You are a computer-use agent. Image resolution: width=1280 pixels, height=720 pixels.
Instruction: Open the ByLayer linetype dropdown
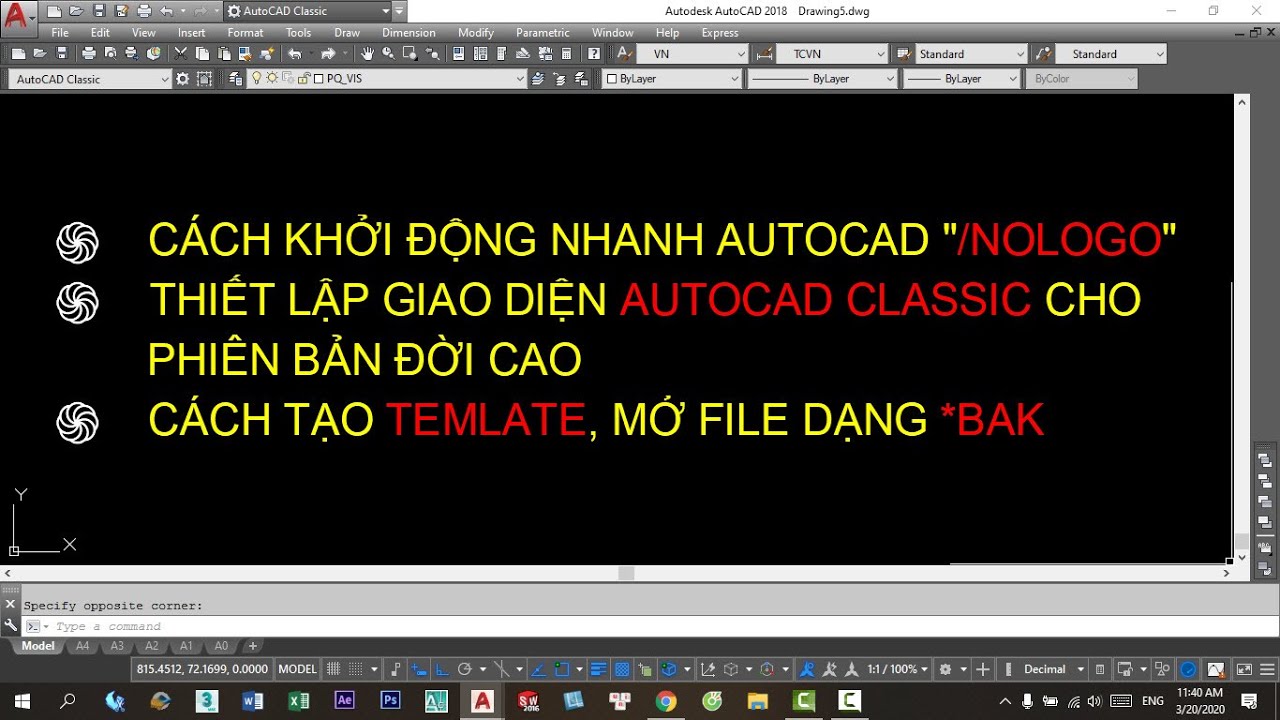pyautogui.click(x=821, y=79)
